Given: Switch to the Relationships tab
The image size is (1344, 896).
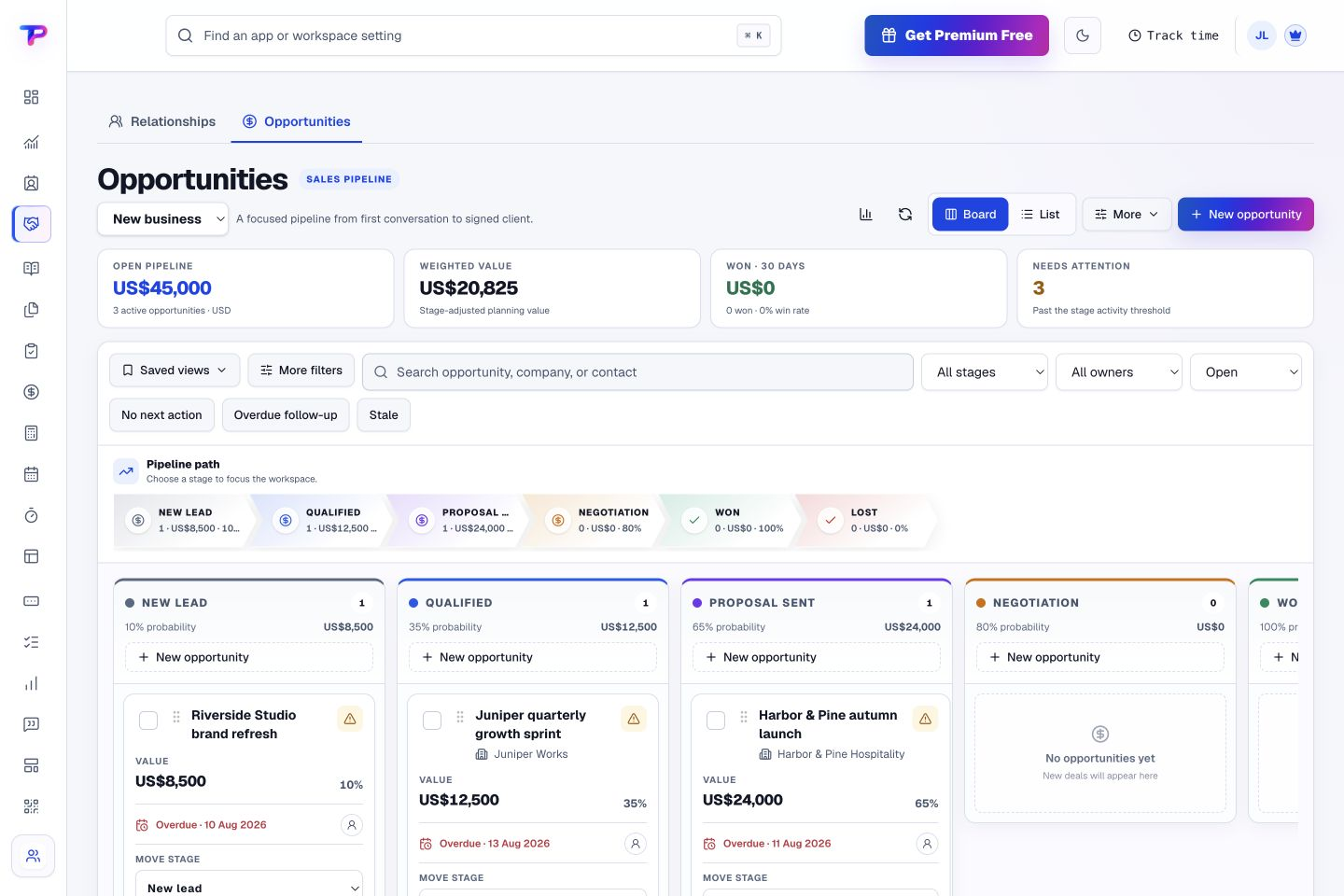Looking at the screenshot, I should [162, 121].
